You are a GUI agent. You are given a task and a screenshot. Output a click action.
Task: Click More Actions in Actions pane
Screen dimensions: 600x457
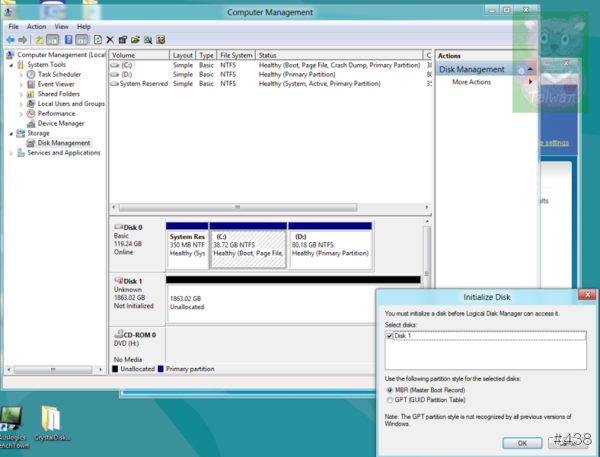tap(471, 82)
